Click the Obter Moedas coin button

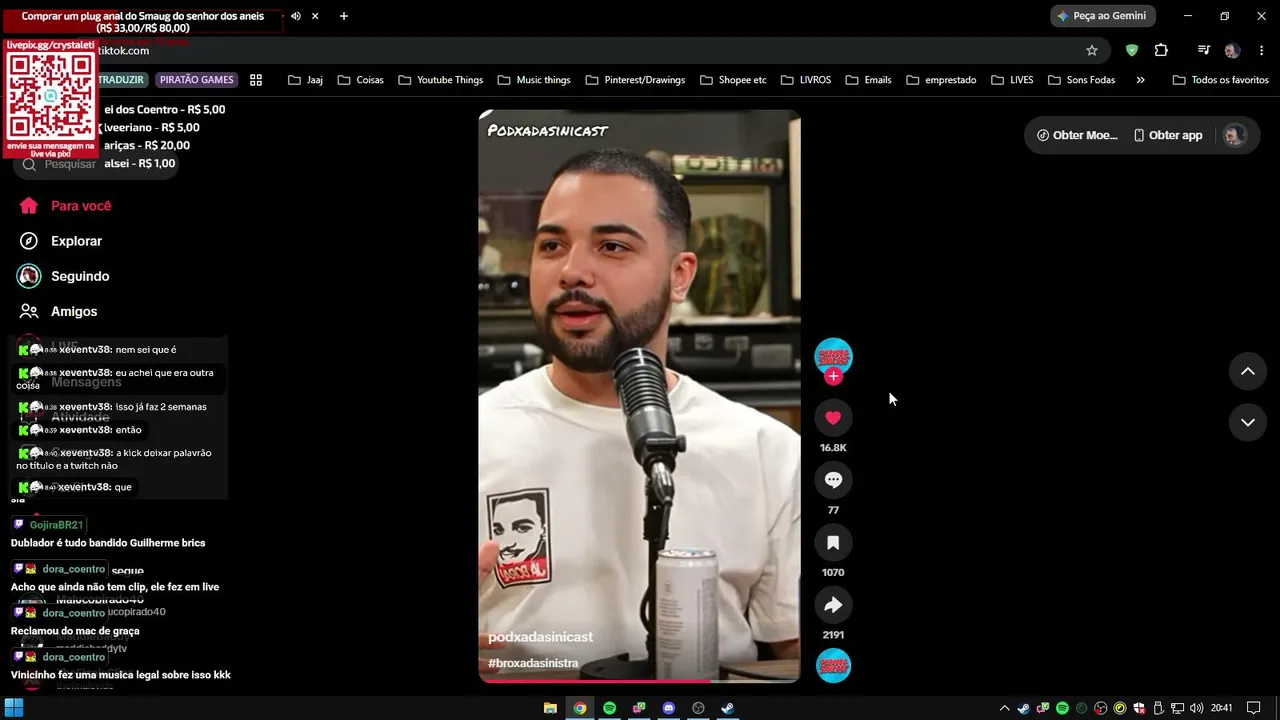1077,135
